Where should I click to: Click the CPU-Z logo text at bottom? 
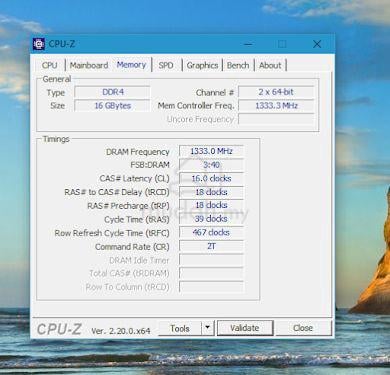pyautogui.click(x=59, y=329)
